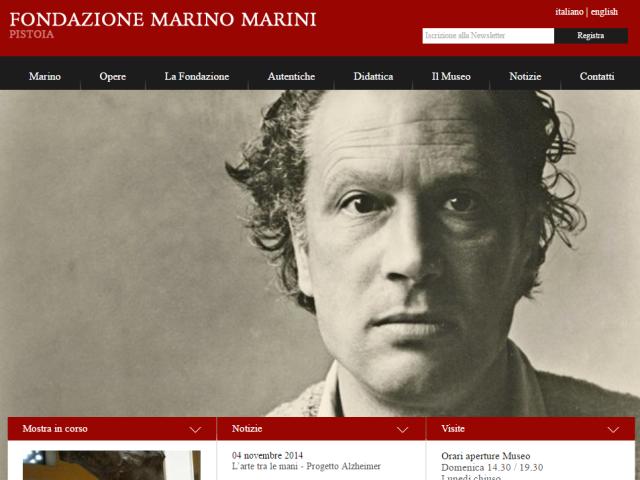Screen dimensions: 640x480
Task: Open the Marino menu item
Action: [x=45, y=76]
